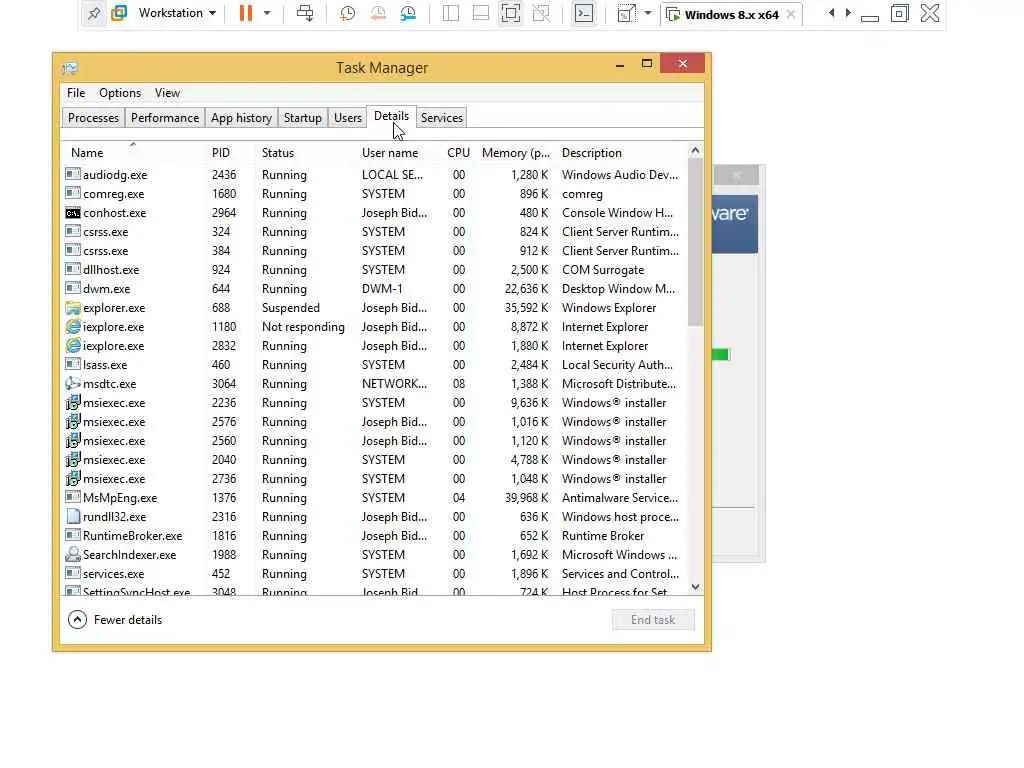Sort by the Status column header
Screen dimensions: 1024x768
278,153
